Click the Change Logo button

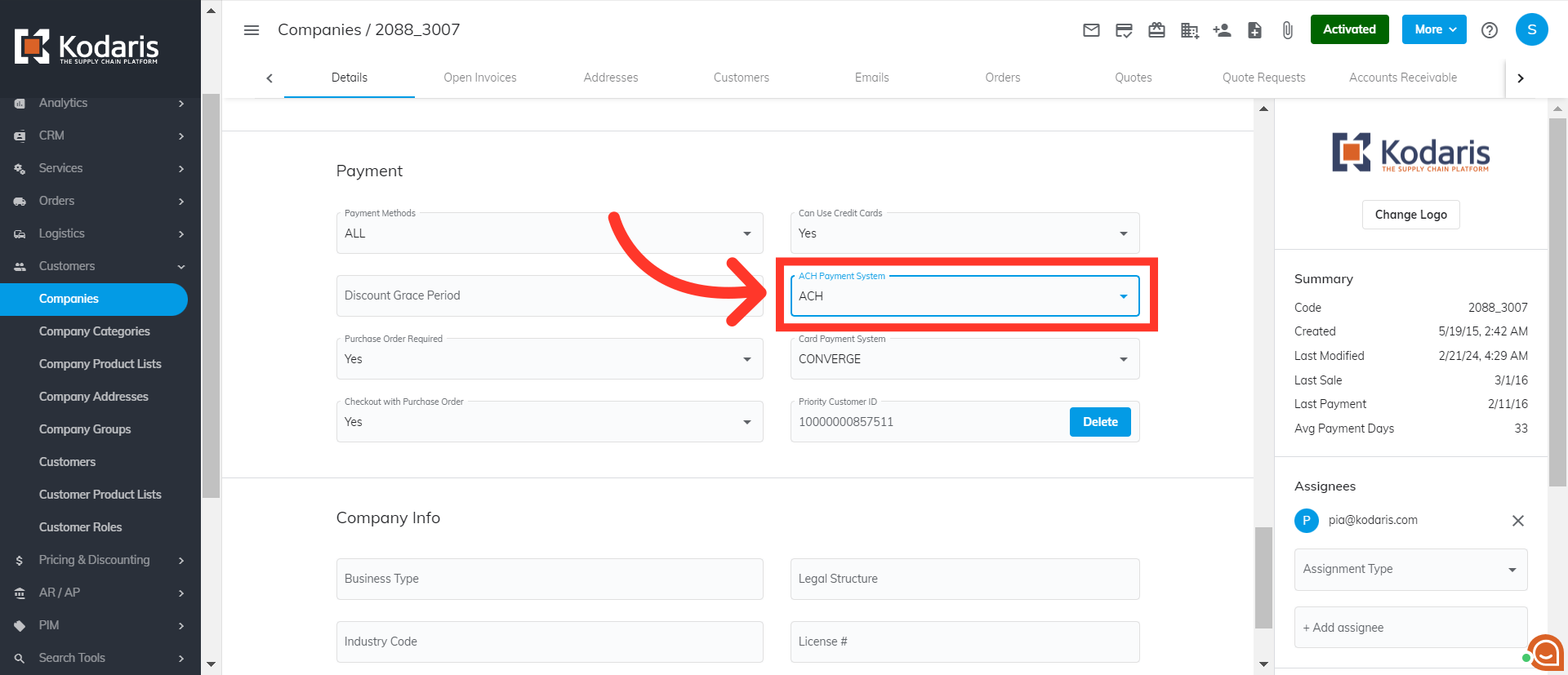click(x=1410, y=215)
